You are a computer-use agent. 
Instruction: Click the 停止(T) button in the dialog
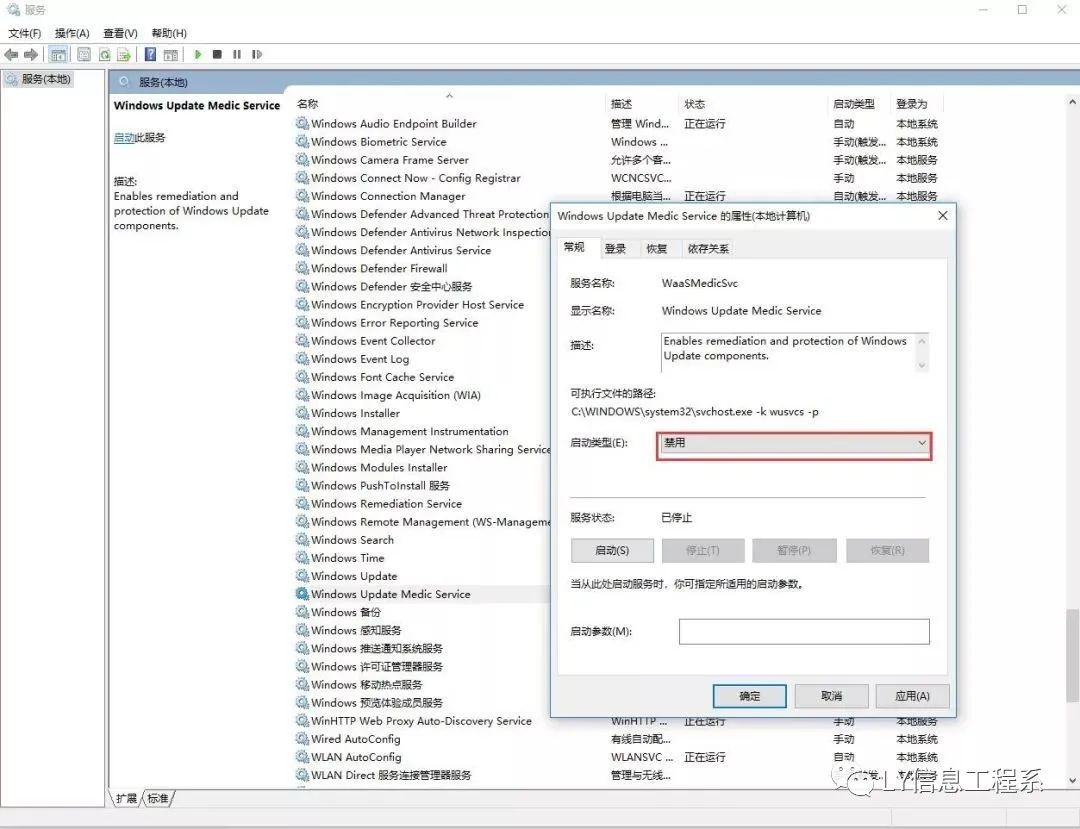point(703,550)
